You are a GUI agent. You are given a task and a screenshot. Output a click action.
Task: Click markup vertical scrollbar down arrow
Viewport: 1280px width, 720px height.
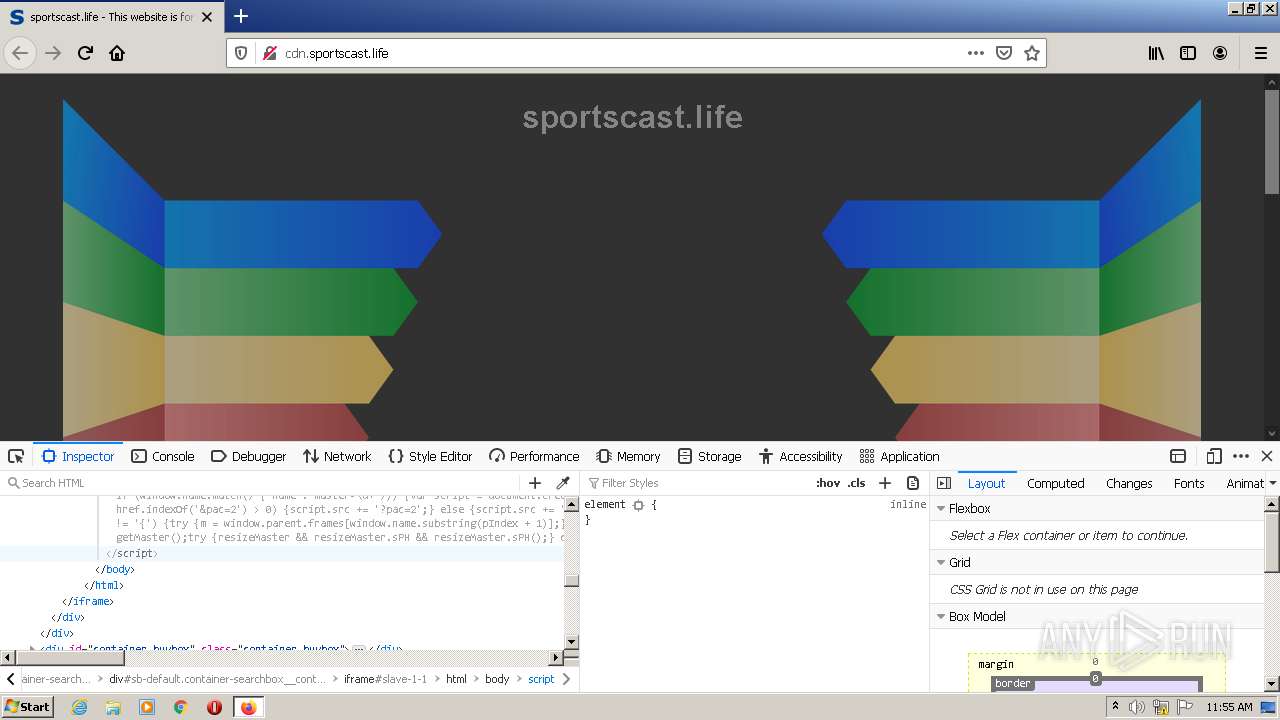(572, 642)
